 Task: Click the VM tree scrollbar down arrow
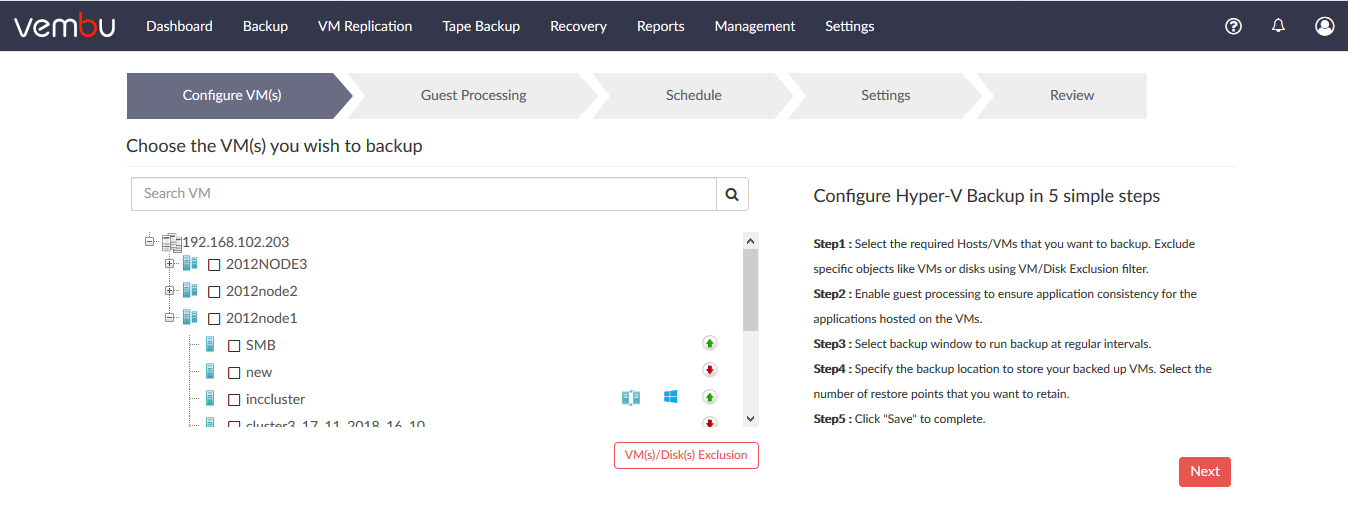(x=751, y=419)
